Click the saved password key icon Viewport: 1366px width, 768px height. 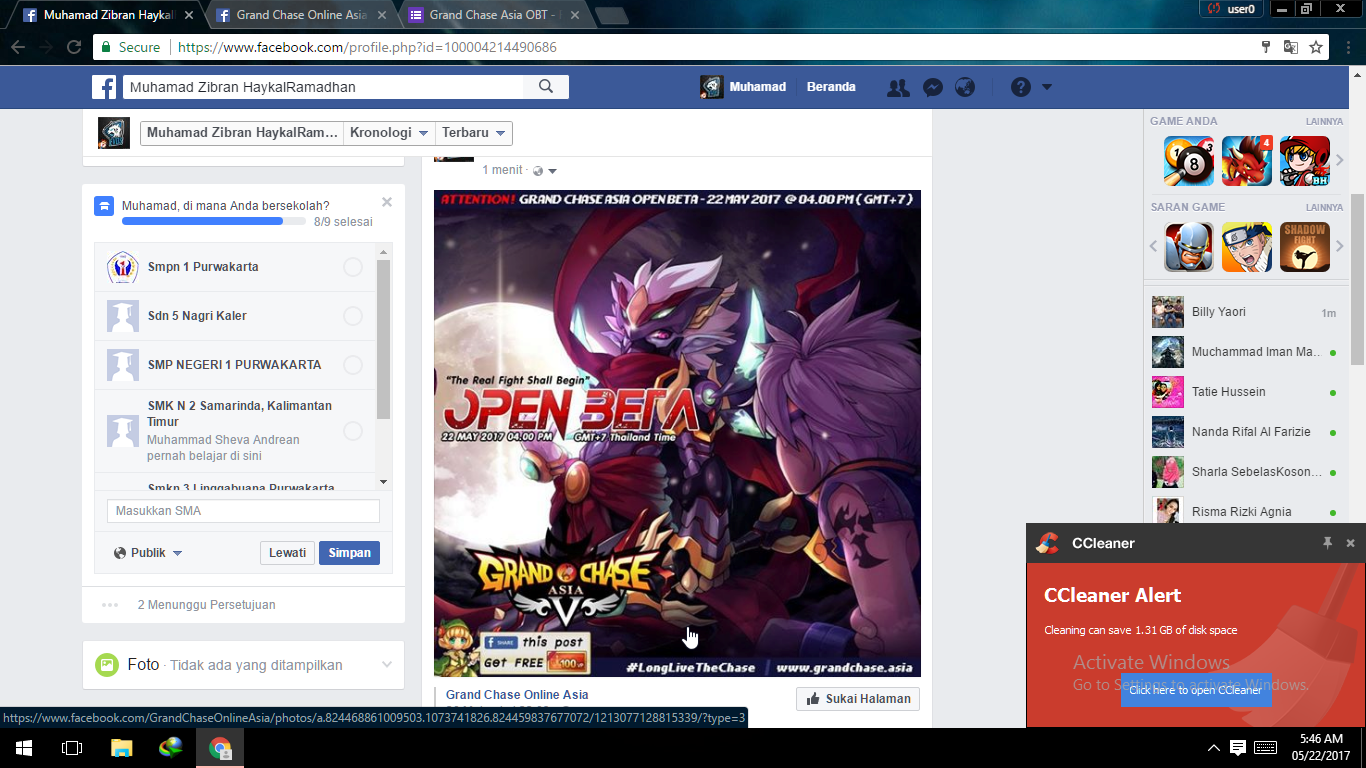1266,47
